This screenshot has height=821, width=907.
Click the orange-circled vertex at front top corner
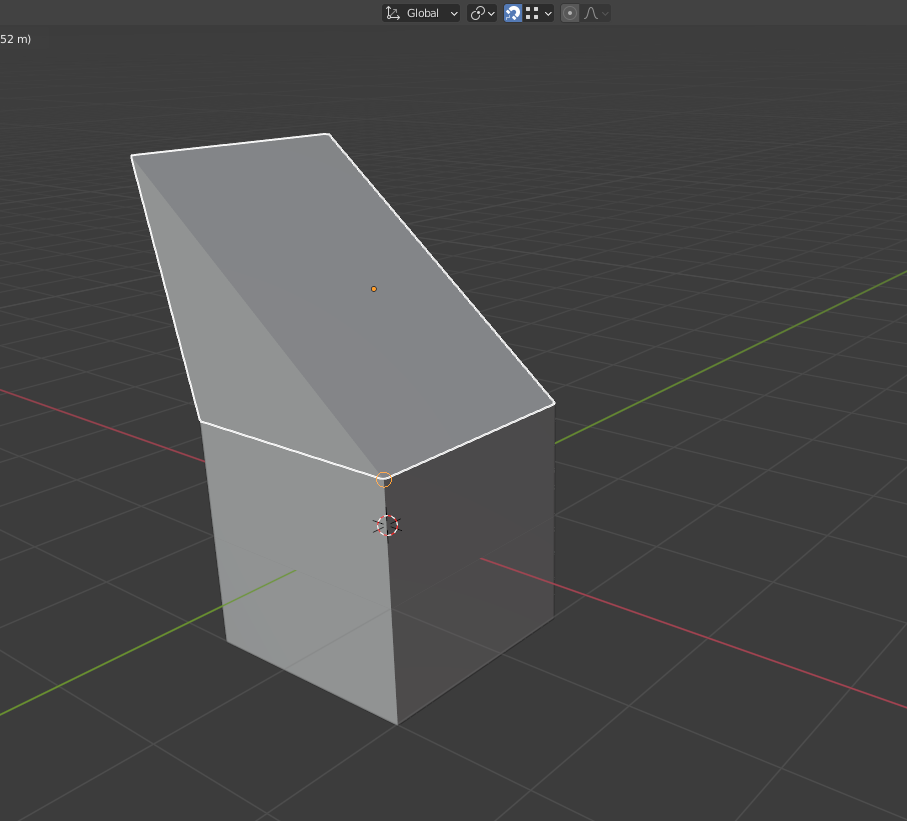[x=384, y=479]
